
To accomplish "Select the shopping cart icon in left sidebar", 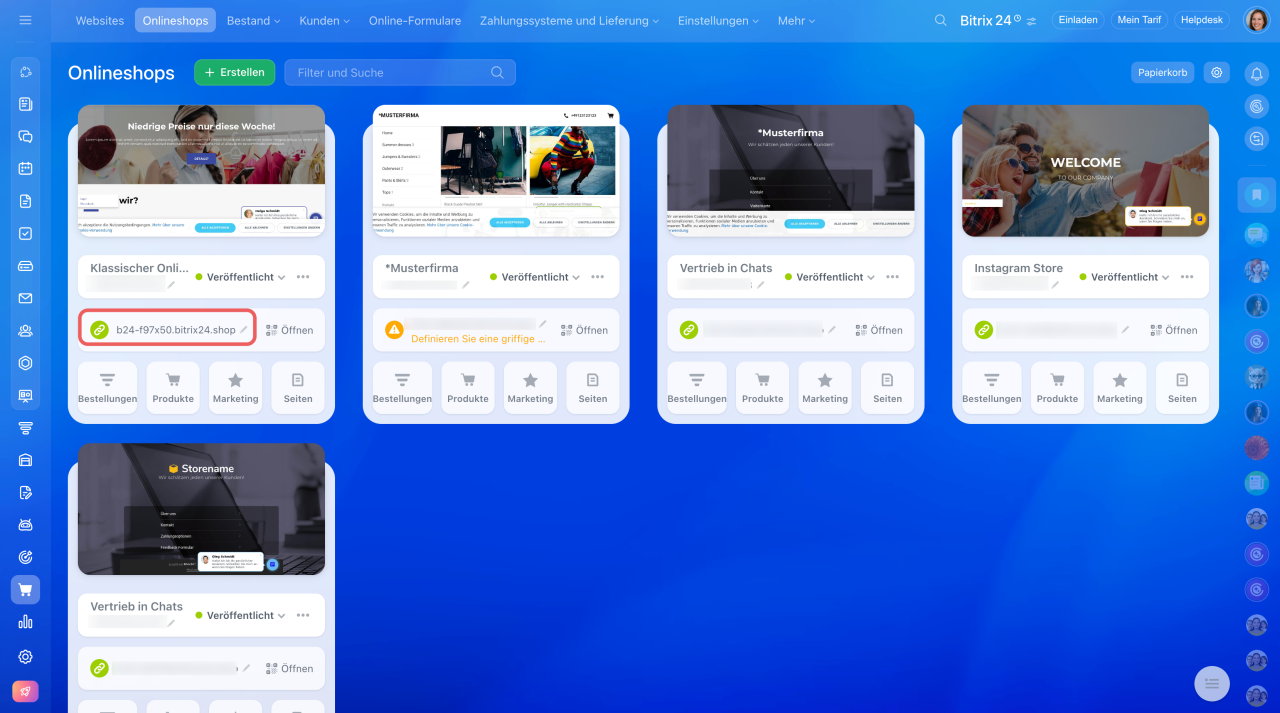I will coord(25,590).
